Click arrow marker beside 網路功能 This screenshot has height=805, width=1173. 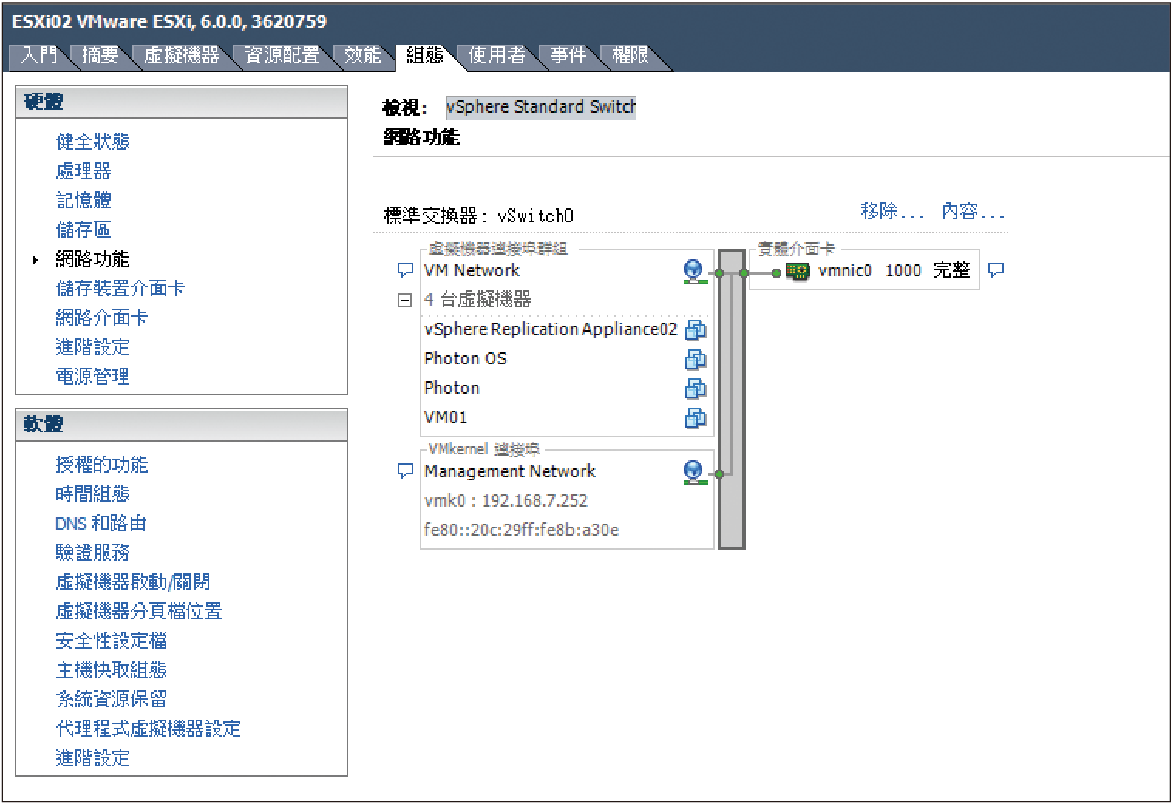coord(35,260)
